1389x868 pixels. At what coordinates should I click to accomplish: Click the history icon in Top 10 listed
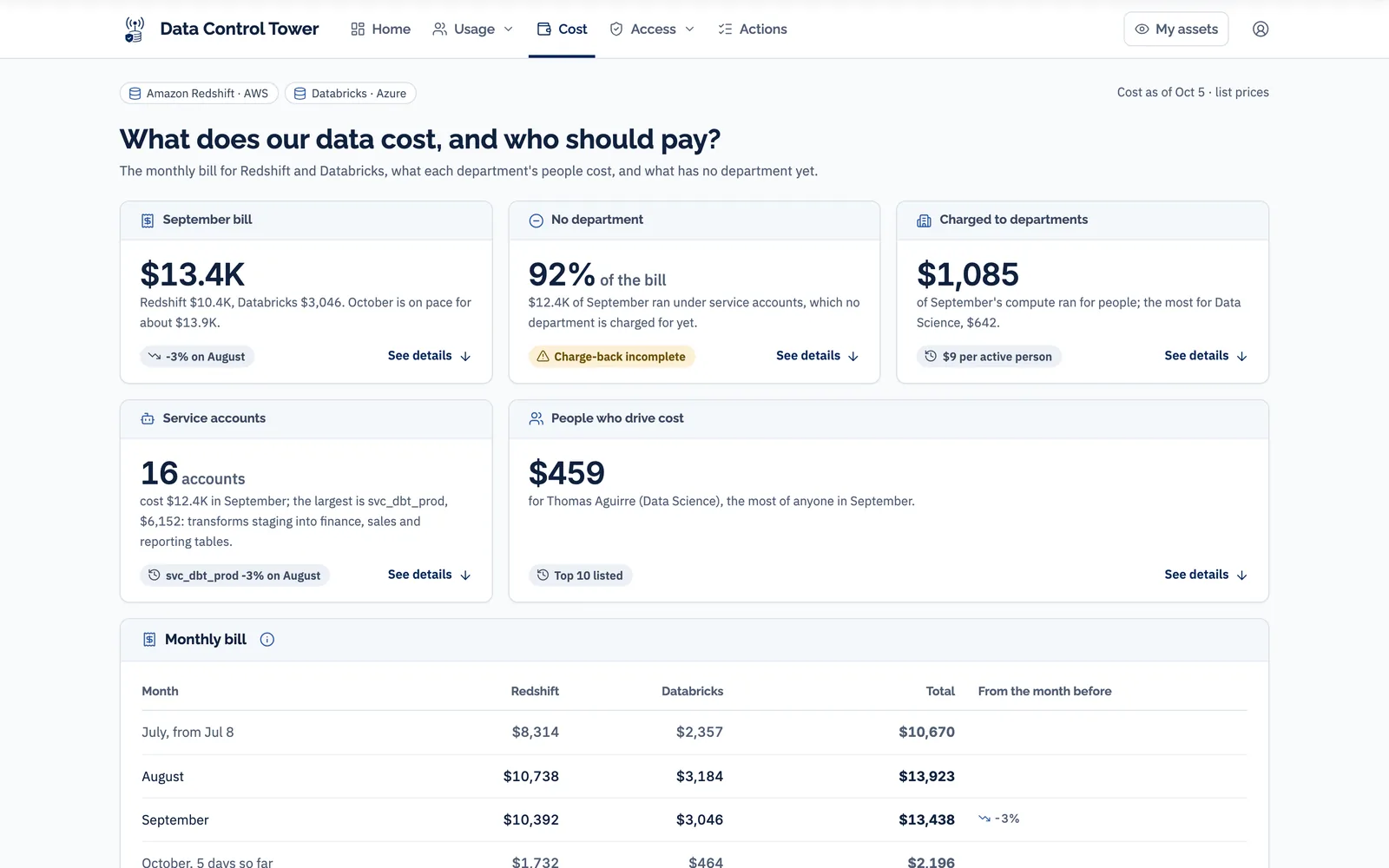pyautogui.click(x=543, y=575)
